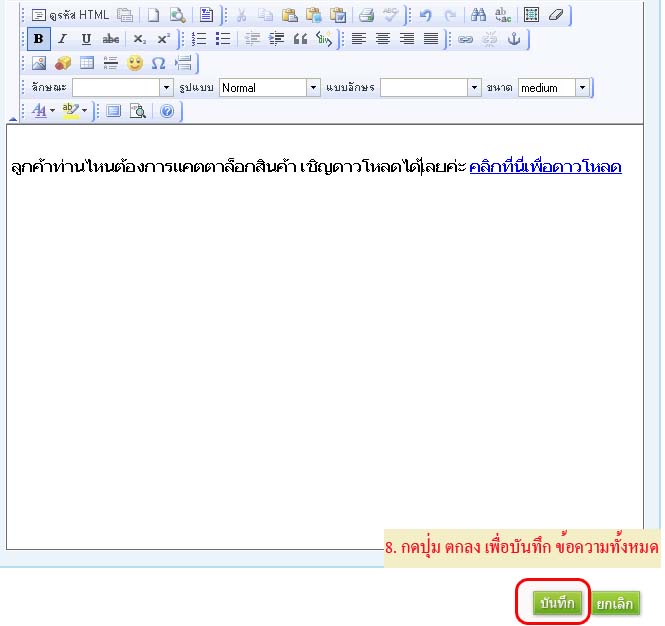This screenshot has height=626, width=665.
Task: Toggle Show Blocks icon
Action: coord(137,111)
